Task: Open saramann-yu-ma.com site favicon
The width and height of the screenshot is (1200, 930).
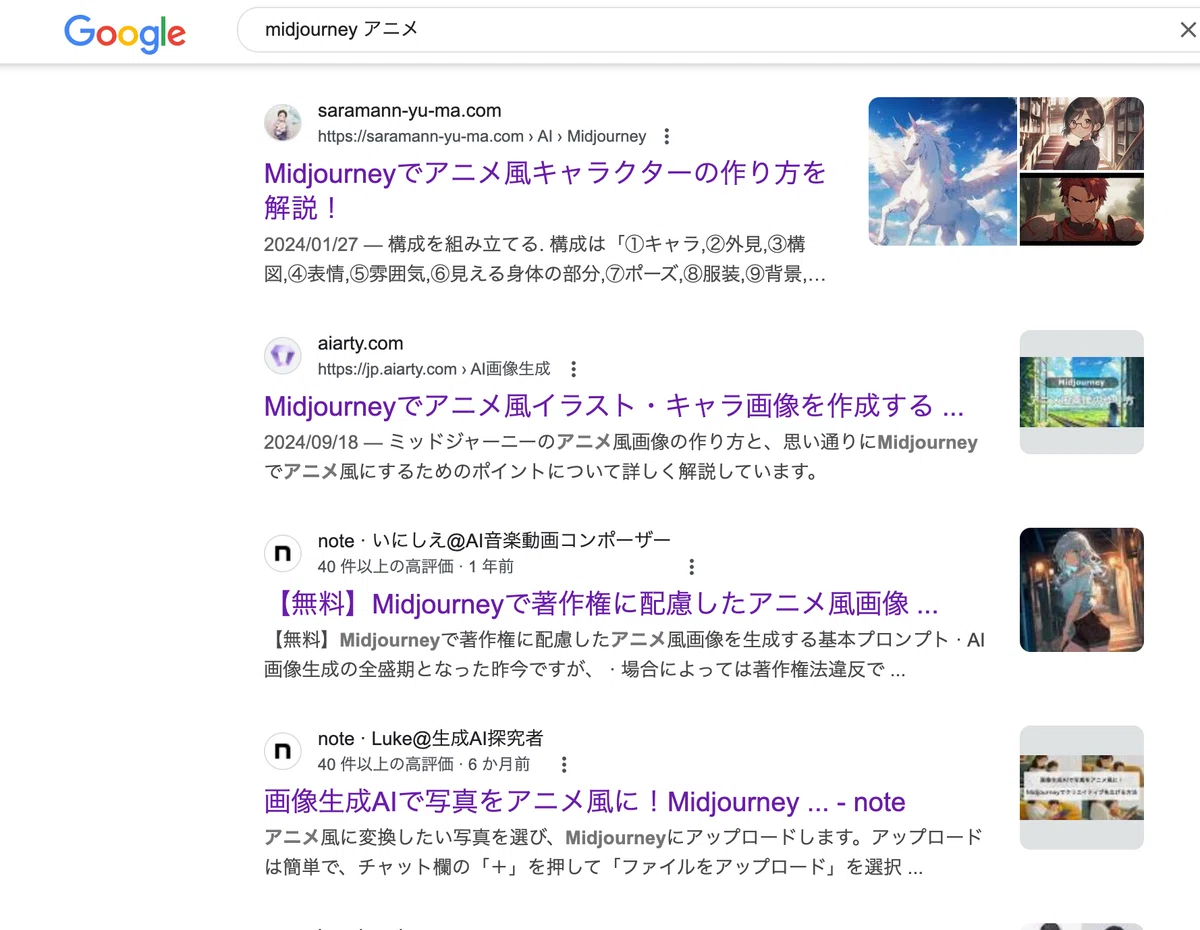Action: (283, 123)
